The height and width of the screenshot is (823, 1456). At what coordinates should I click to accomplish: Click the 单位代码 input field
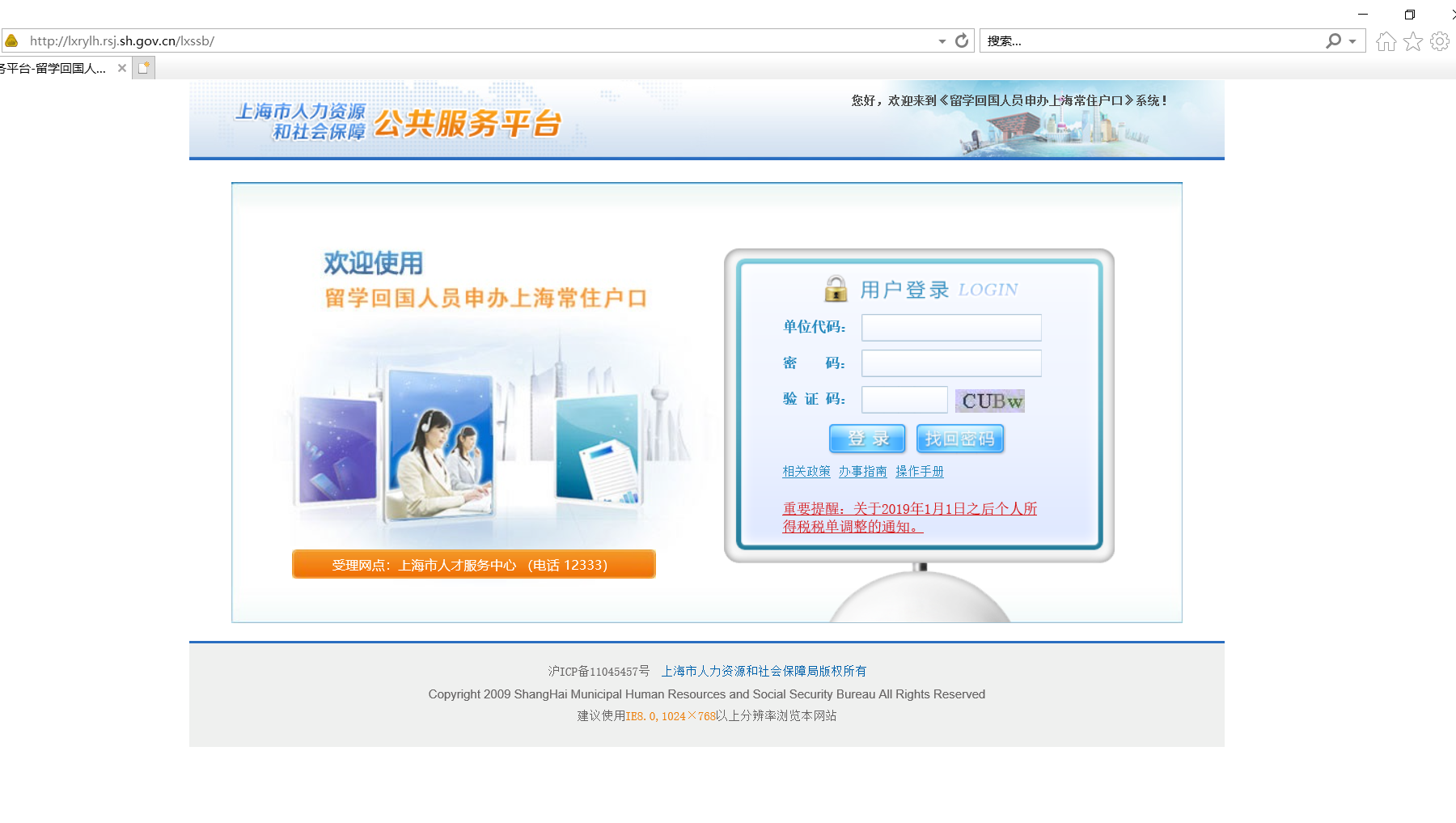[x=951, y=328]
